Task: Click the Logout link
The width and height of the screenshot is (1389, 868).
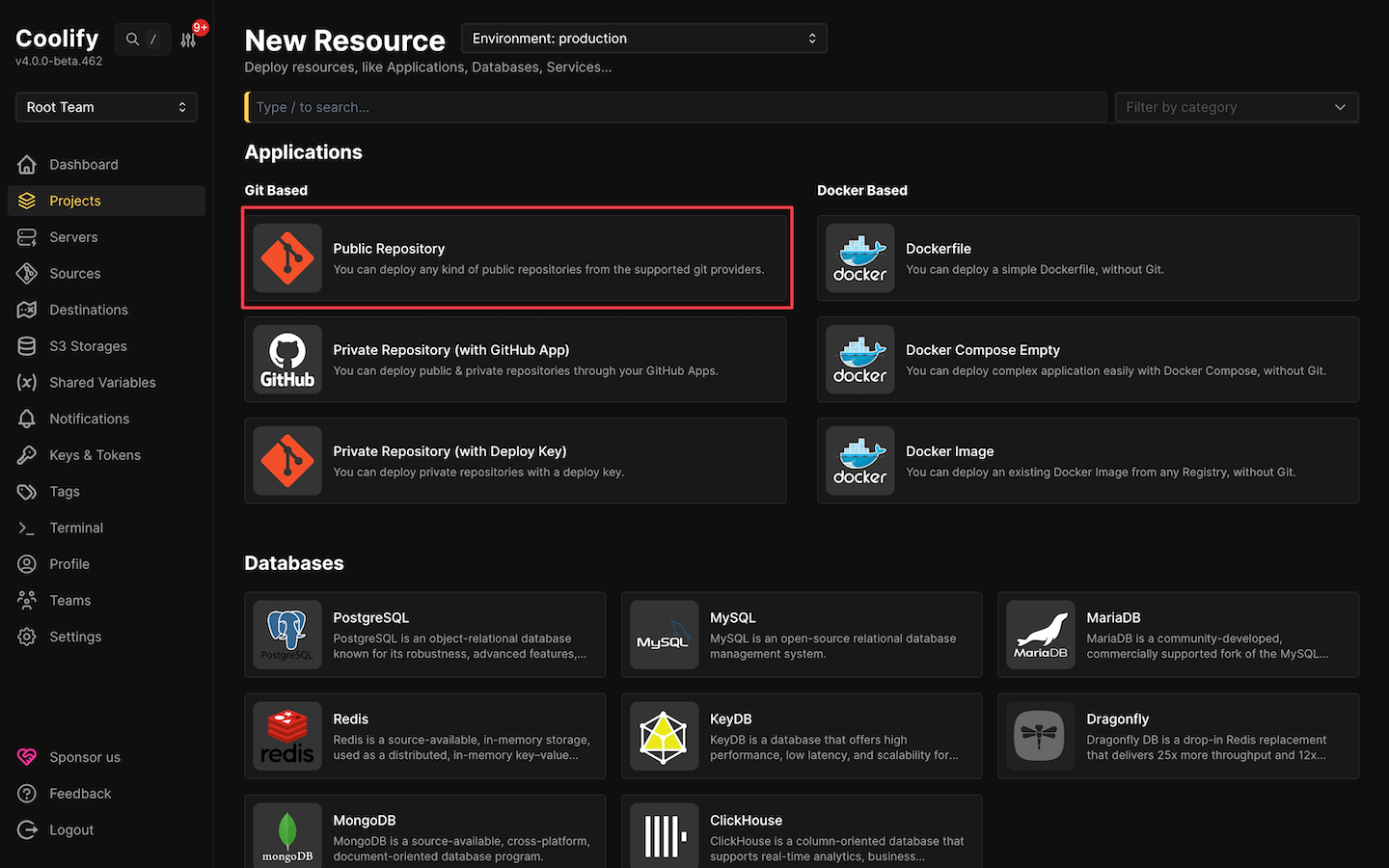Action: (x=71, y=829)
